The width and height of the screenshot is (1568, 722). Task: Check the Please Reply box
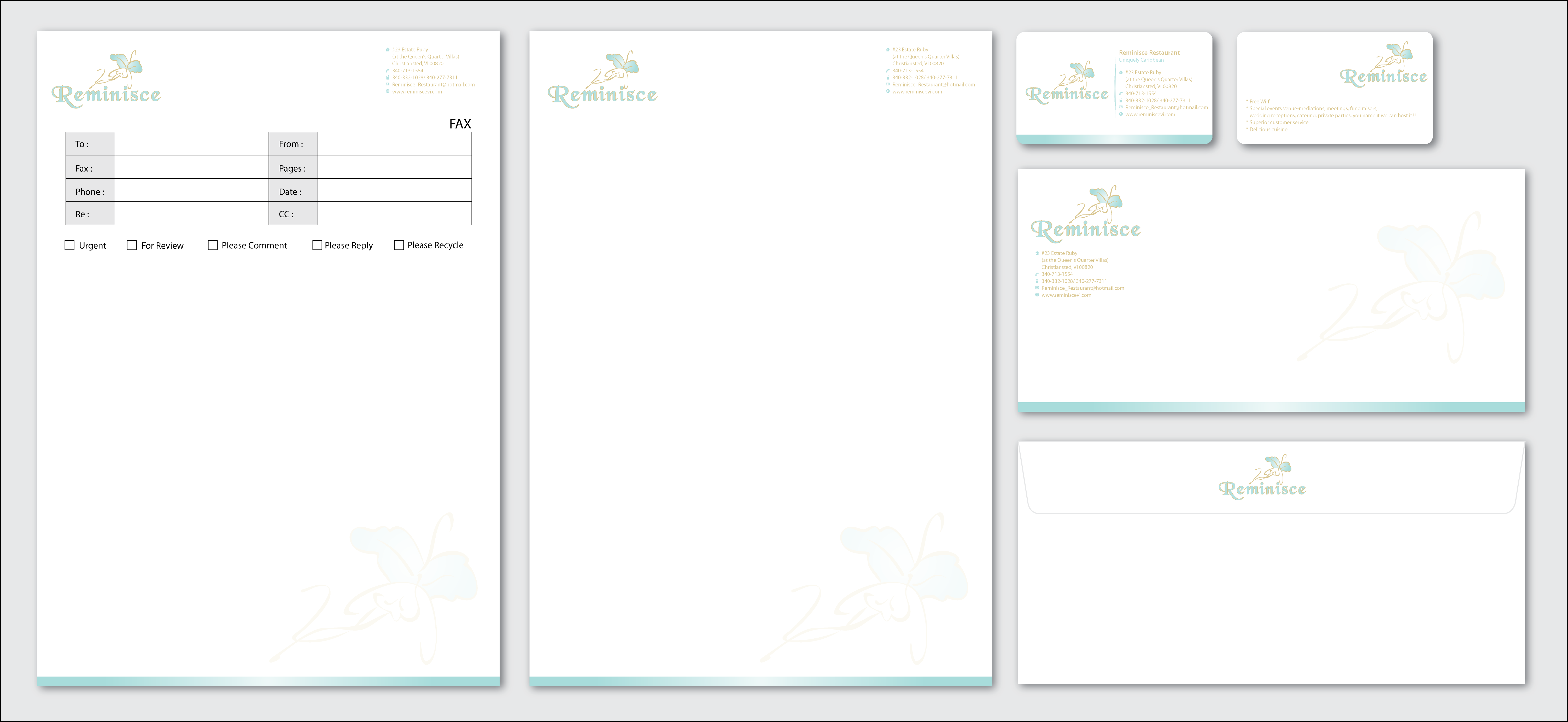click(x=317, y=245)
